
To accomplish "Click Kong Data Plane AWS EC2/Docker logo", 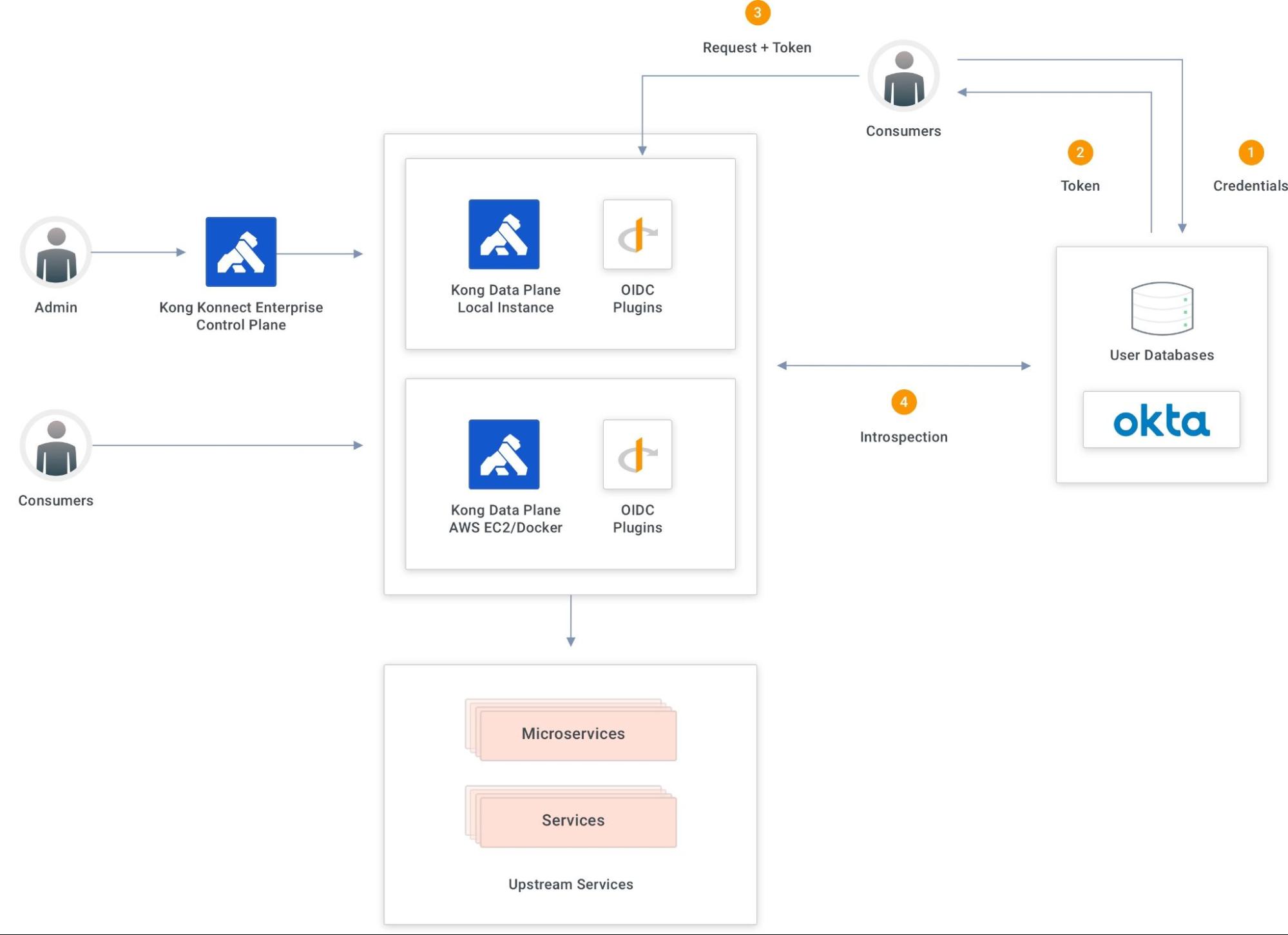I will [504, 454].
